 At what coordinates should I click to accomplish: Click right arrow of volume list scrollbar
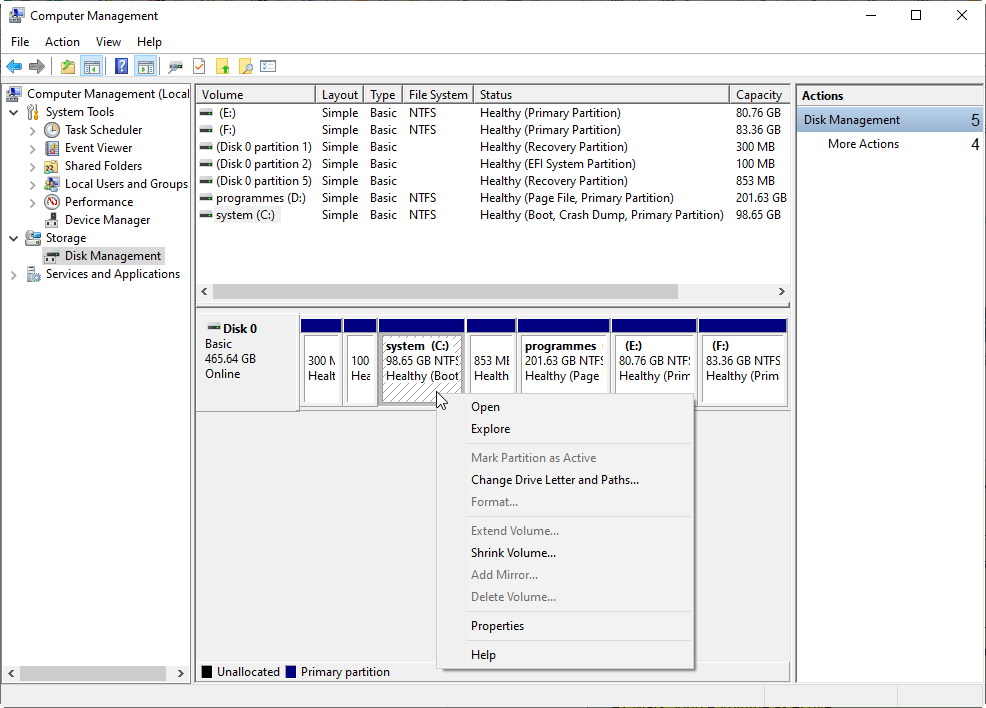pyautogui.click(x=781, y=292)
